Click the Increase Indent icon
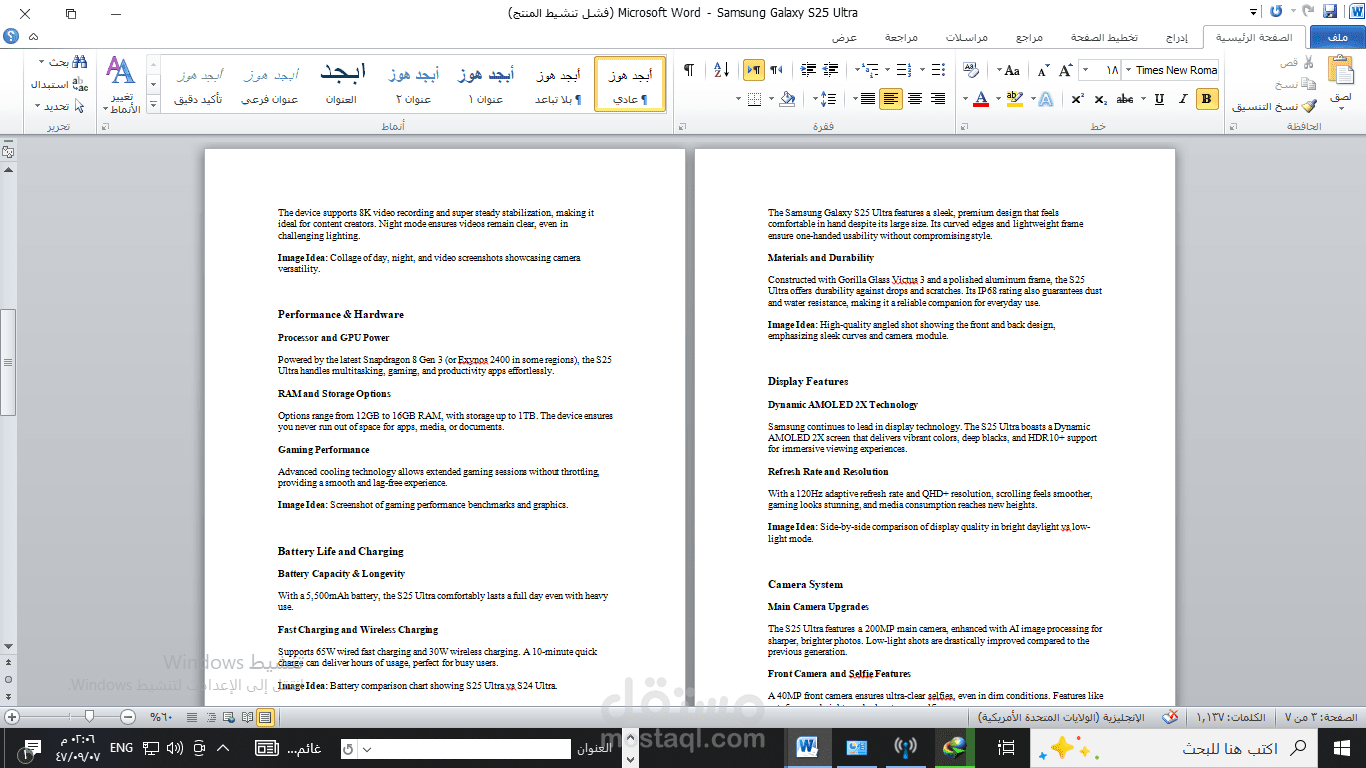 click(x=808, y=70)
